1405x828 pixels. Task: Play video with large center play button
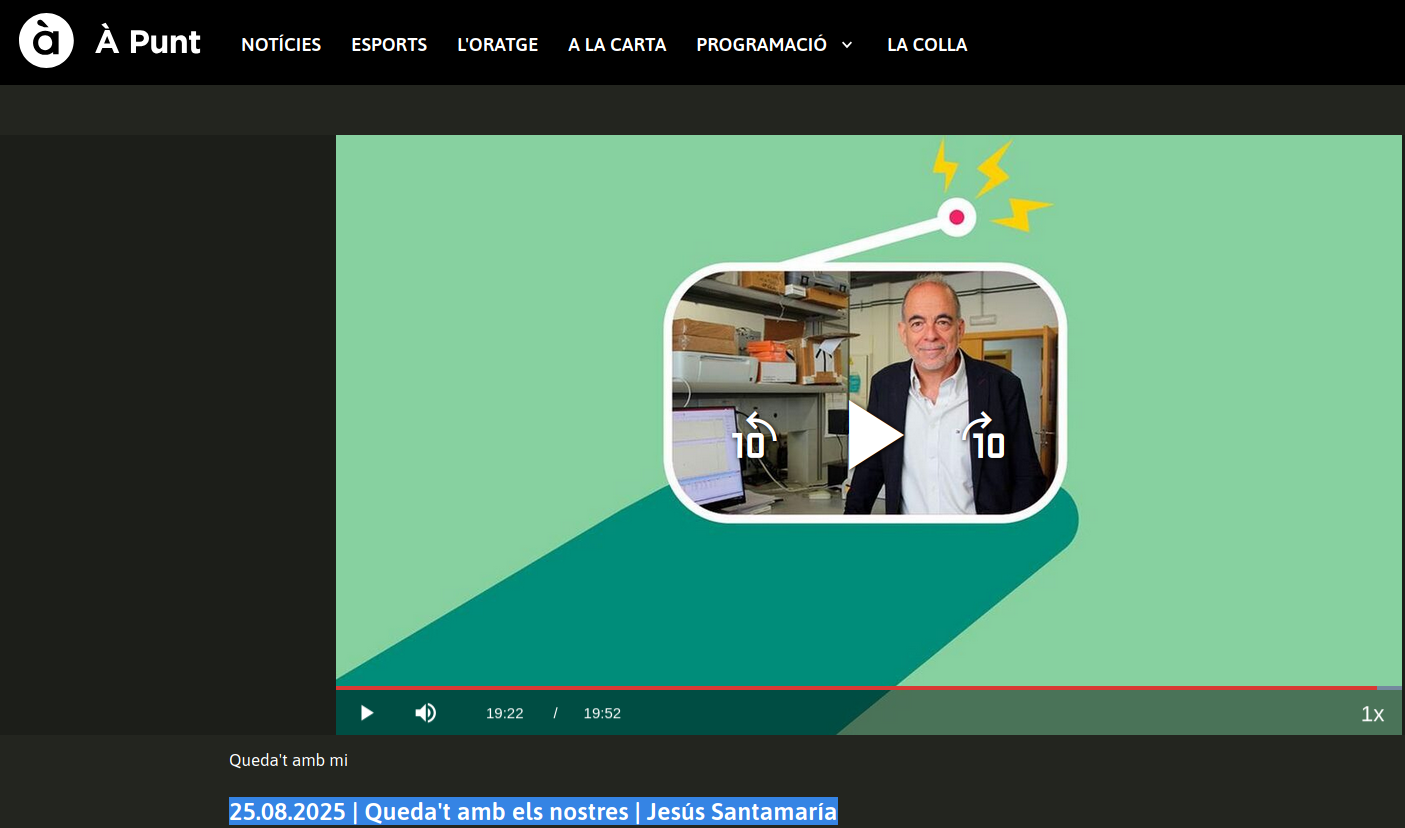tap(875, 435)
